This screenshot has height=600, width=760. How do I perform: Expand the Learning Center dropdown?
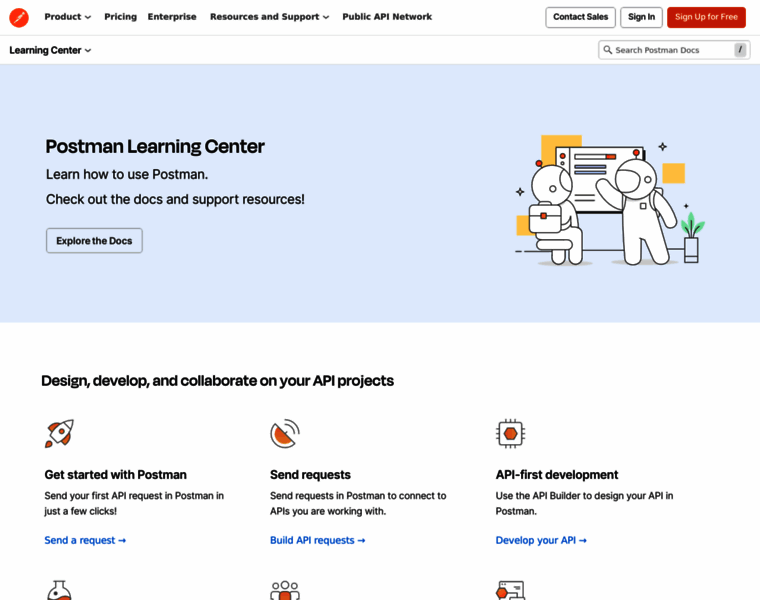pyautogui.click(x=50, y=50)
